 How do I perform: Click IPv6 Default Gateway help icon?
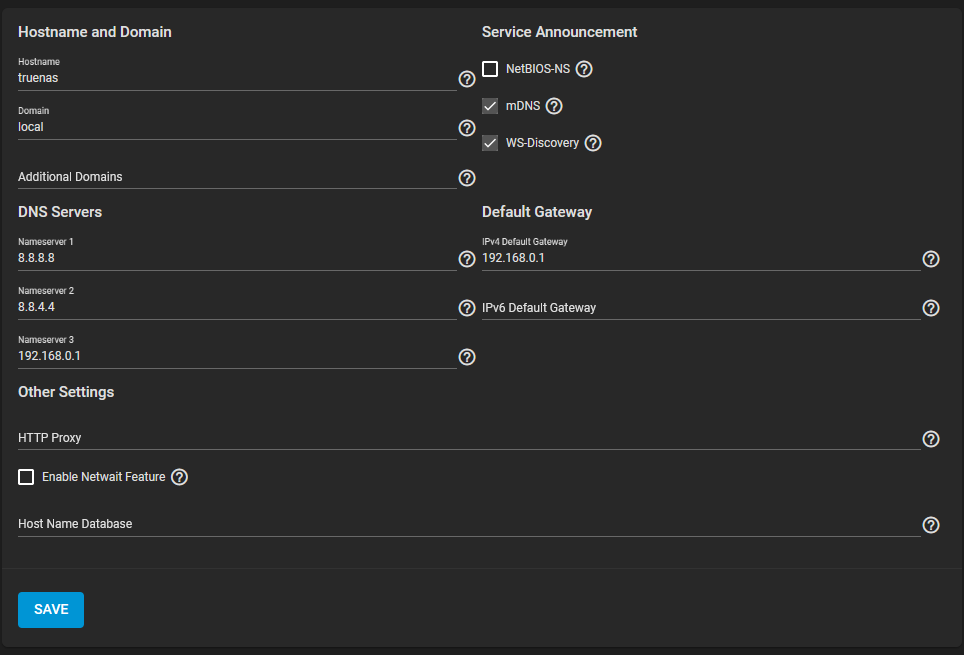pyautogui.click(x=931, y=308)
